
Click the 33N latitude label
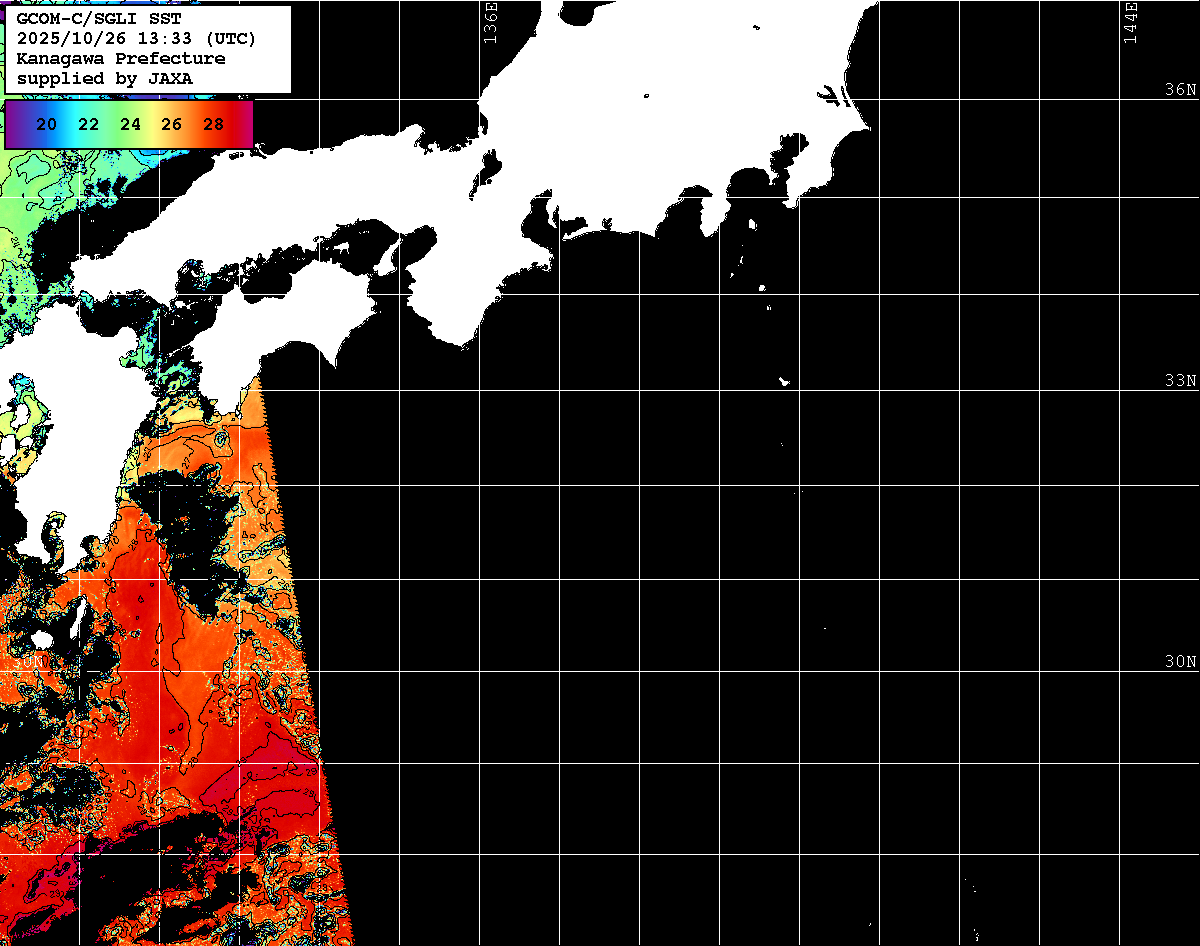coord(1180,381)
